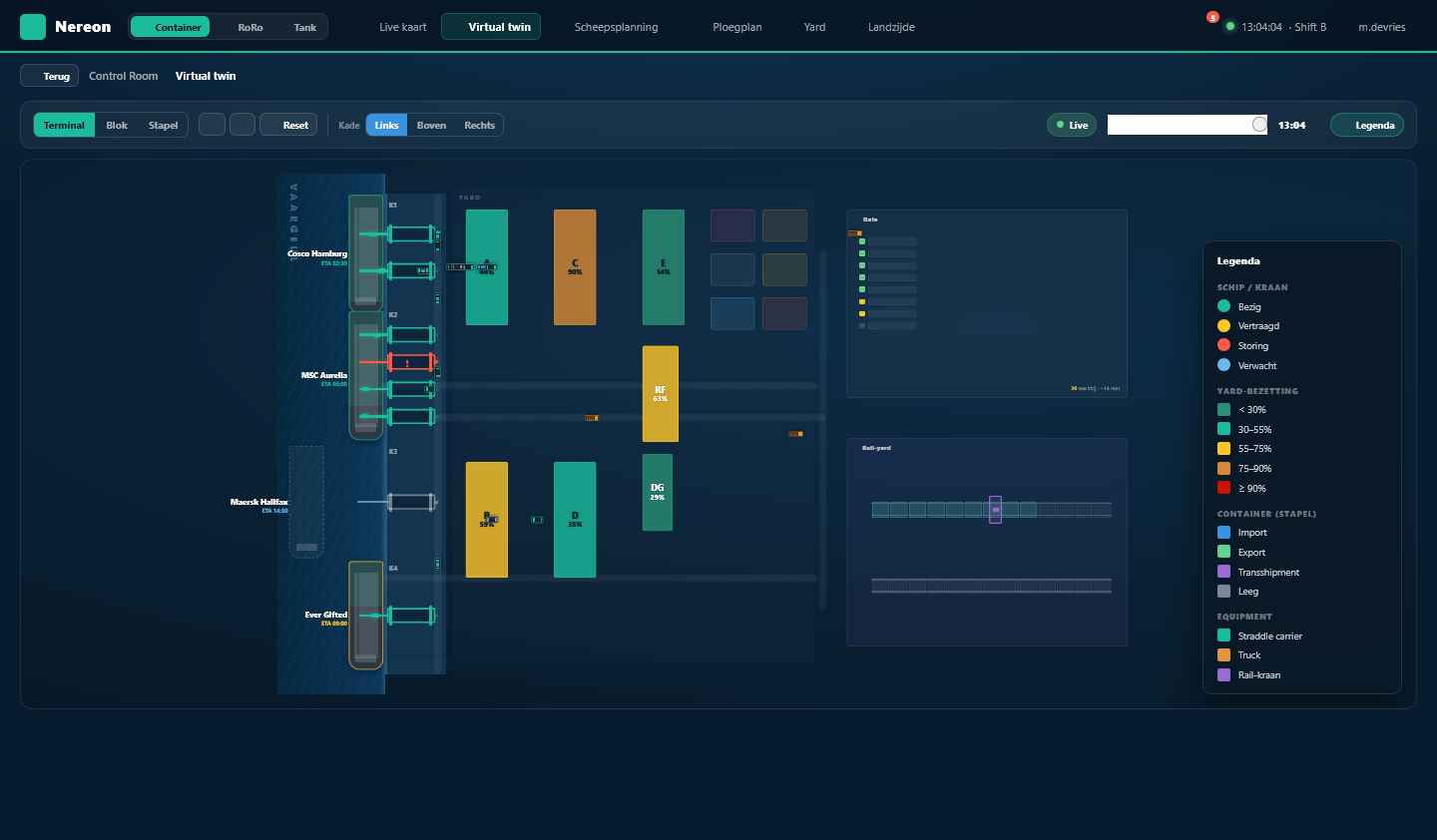1437x840 pixels.
Task: Click the Terug back button
Action: [x=49, y=76]
